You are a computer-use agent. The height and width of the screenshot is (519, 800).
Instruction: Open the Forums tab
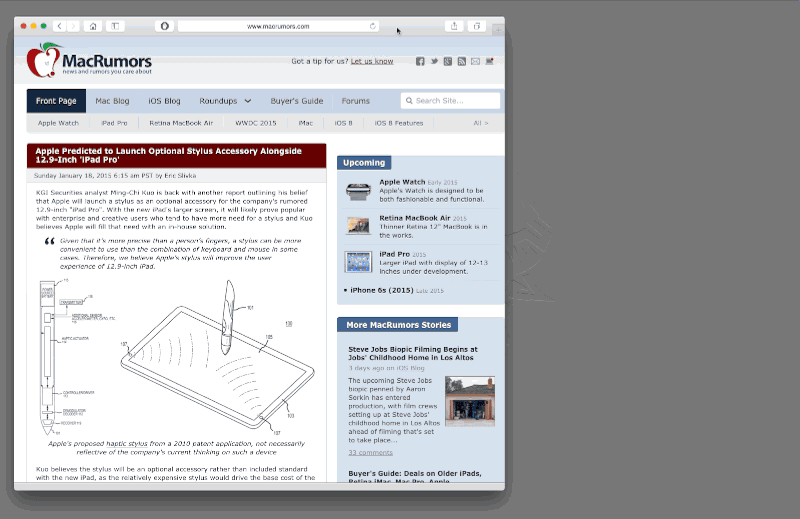point(356,101)
